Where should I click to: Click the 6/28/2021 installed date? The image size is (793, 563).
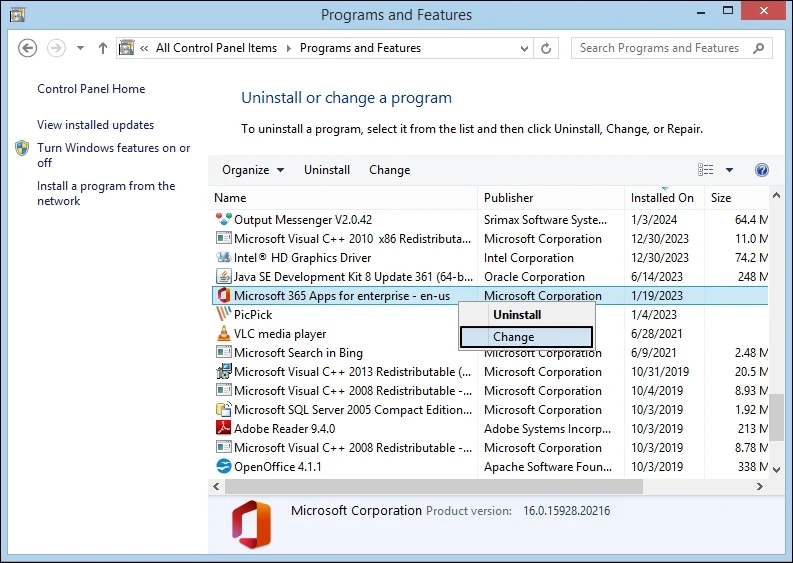point(656,334)
